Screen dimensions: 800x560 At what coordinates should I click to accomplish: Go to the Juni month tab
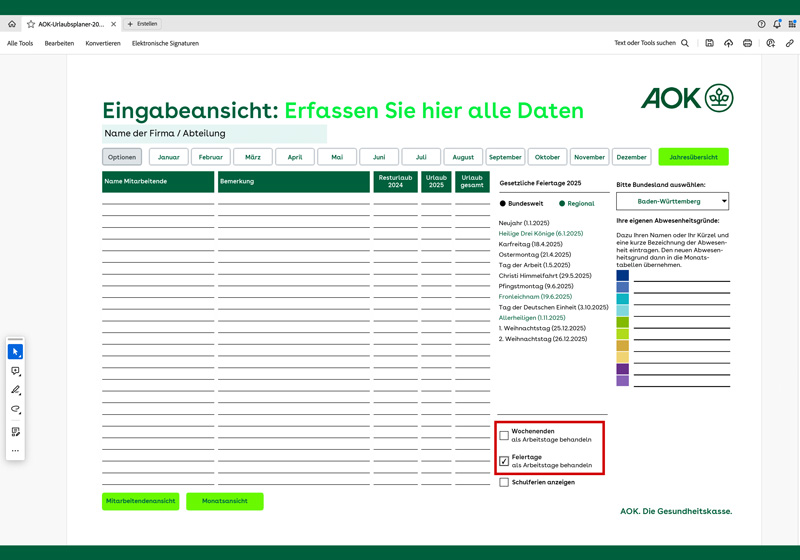pyautogui.click(x=379, y=157)
